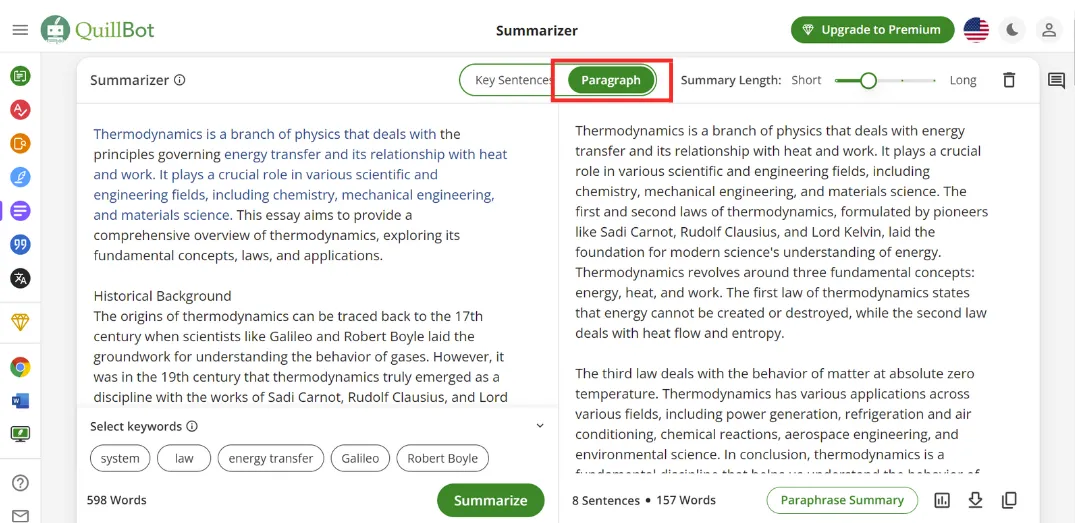The image size is (1075, 523).
Task: Open the hamburger navigation menu
Action: (20, 30)
